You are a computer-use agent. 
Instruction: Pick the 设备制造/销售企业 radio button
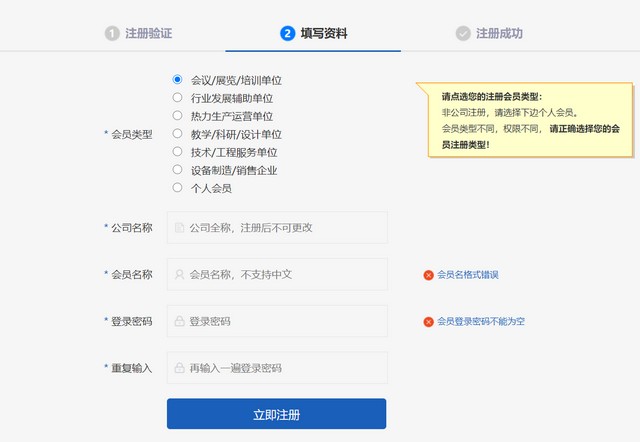177,169
